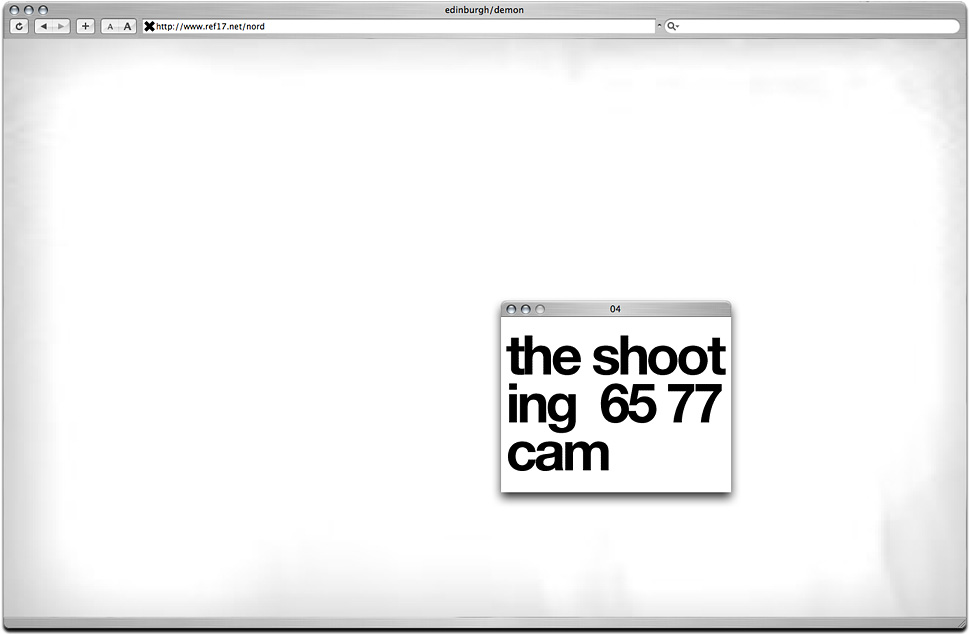The width and height of the screenshot is (970, 634).
Task: Close the main edinburgh/demon browser window
Action: [15, 9]
